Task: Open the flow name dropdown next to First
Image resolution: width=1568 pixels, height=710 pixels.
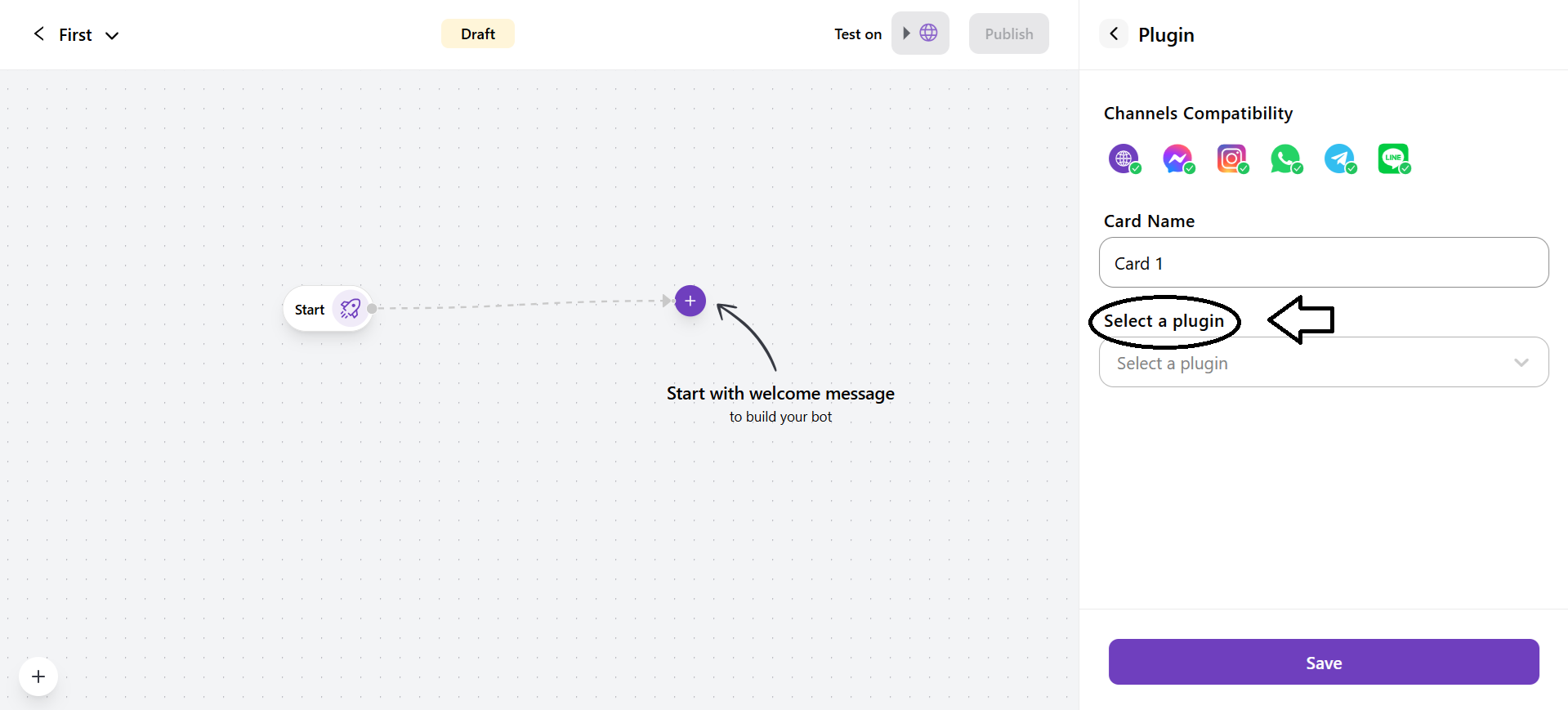Action: pos(113,35)
